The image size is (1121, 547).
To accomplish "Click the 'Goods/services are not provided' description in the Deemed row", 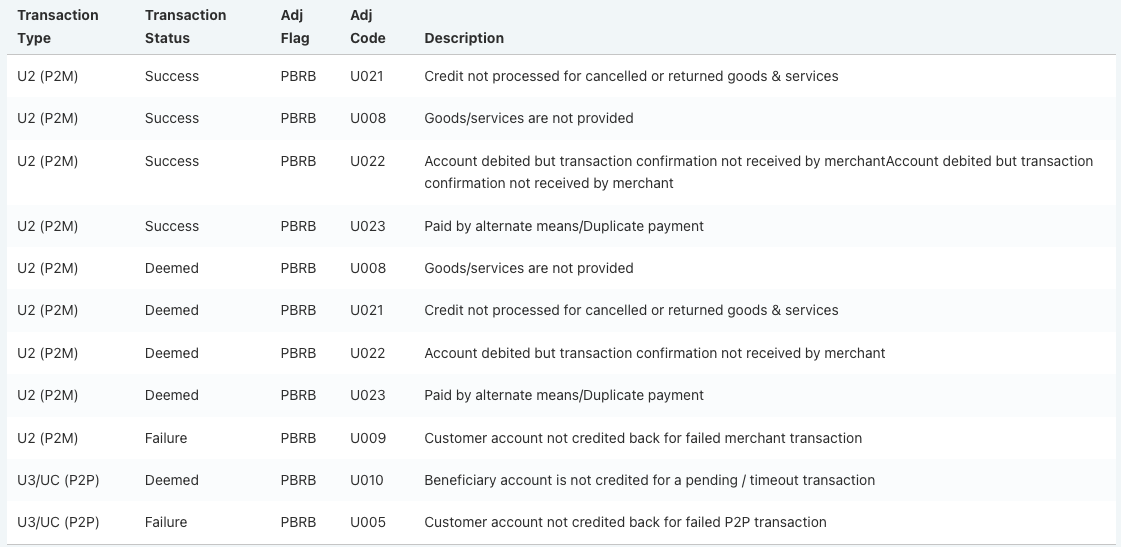I will [528, 268].
